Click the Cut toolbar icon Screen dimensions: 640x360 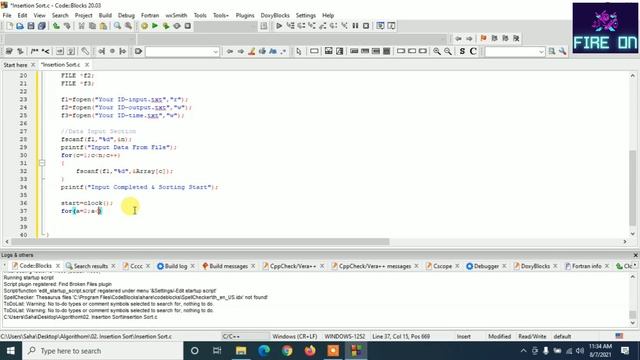[x=82, y=26]
